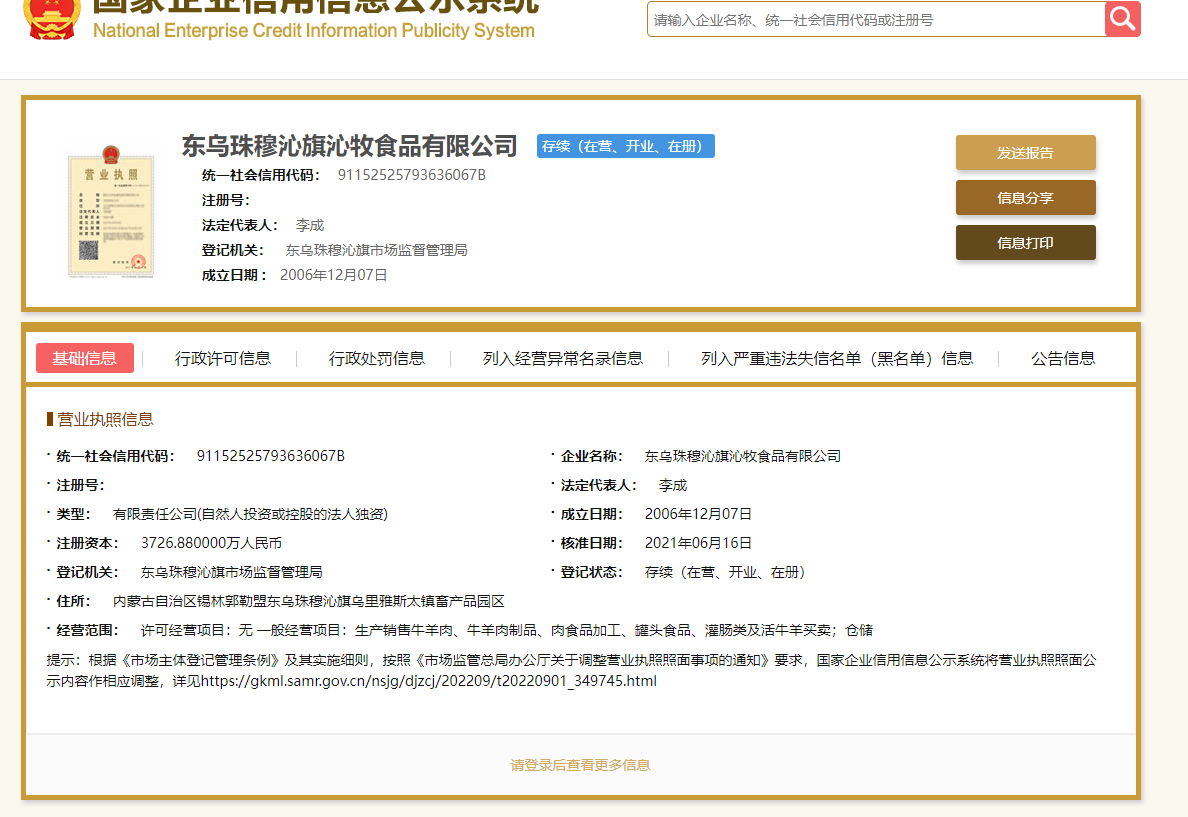Click registered capital value 3726.880000万人民币
This screenshot has height=817, width=1188.
tap(211, 543)
